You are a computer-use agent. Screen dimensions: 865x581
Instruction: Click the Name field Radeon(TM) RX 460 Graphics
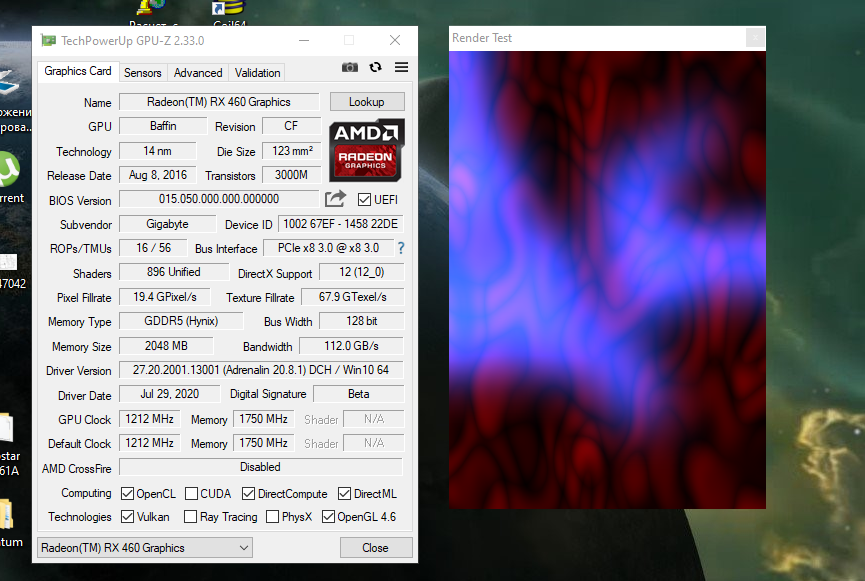[219, 102]
